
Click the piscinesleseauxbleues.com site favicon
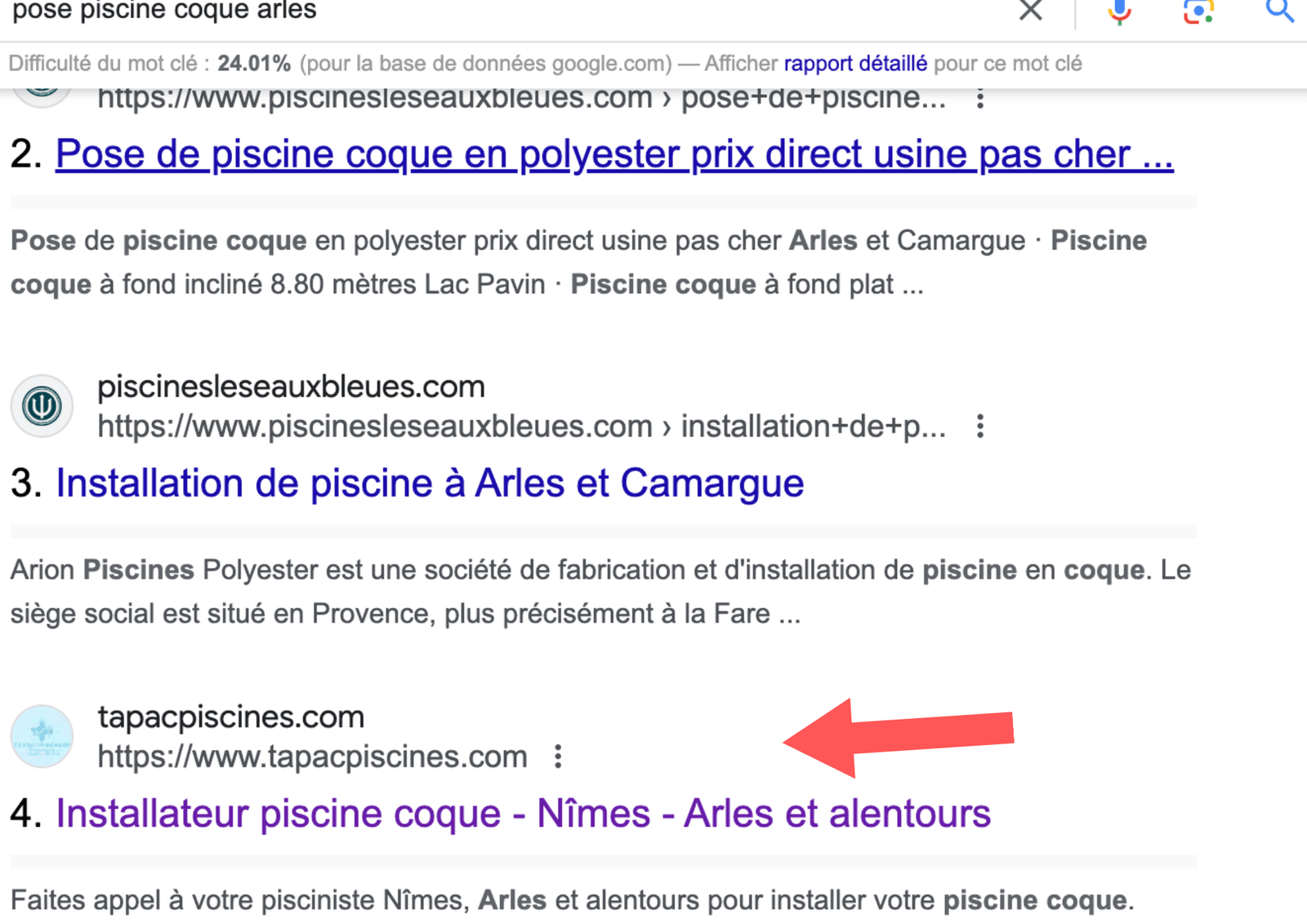(42, 405)
